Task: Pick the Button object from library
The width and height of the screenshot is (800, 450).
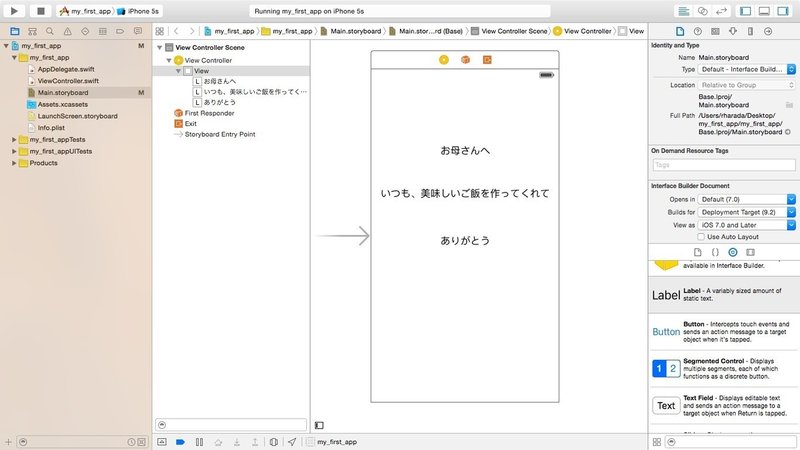Action: coord(724,332)
